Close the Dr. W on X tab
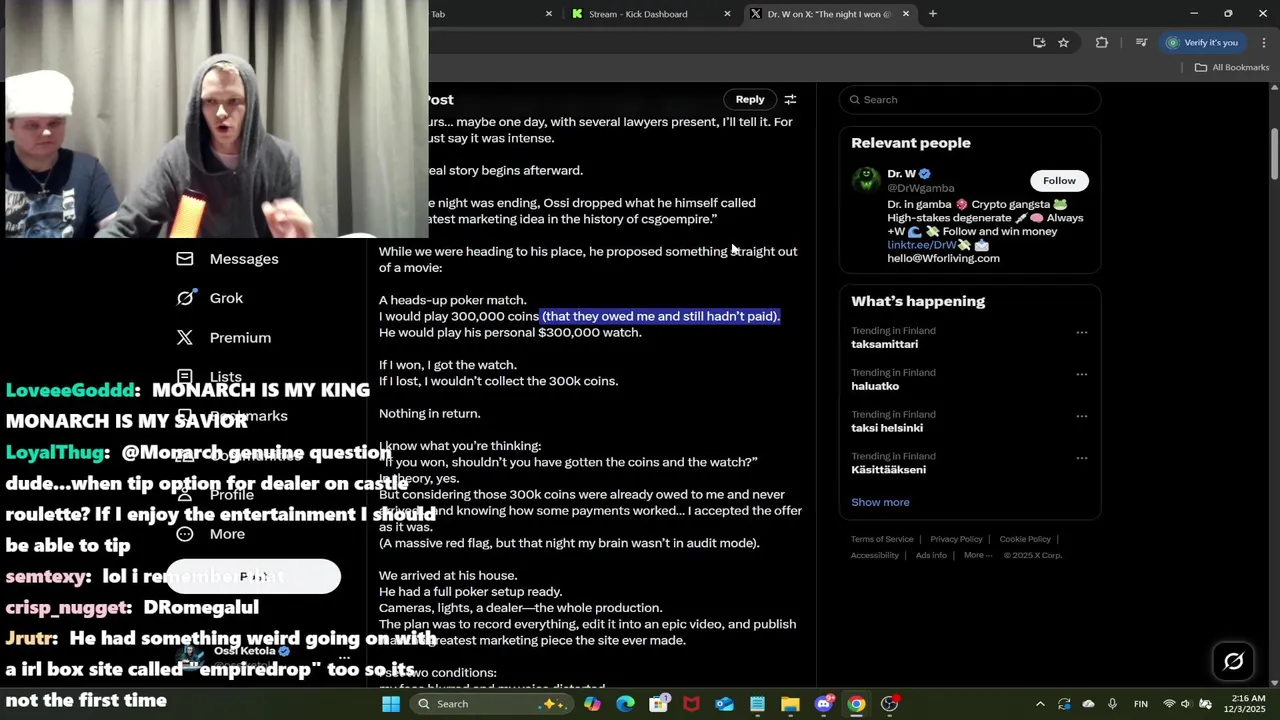1280x720 pixels. 906,14
